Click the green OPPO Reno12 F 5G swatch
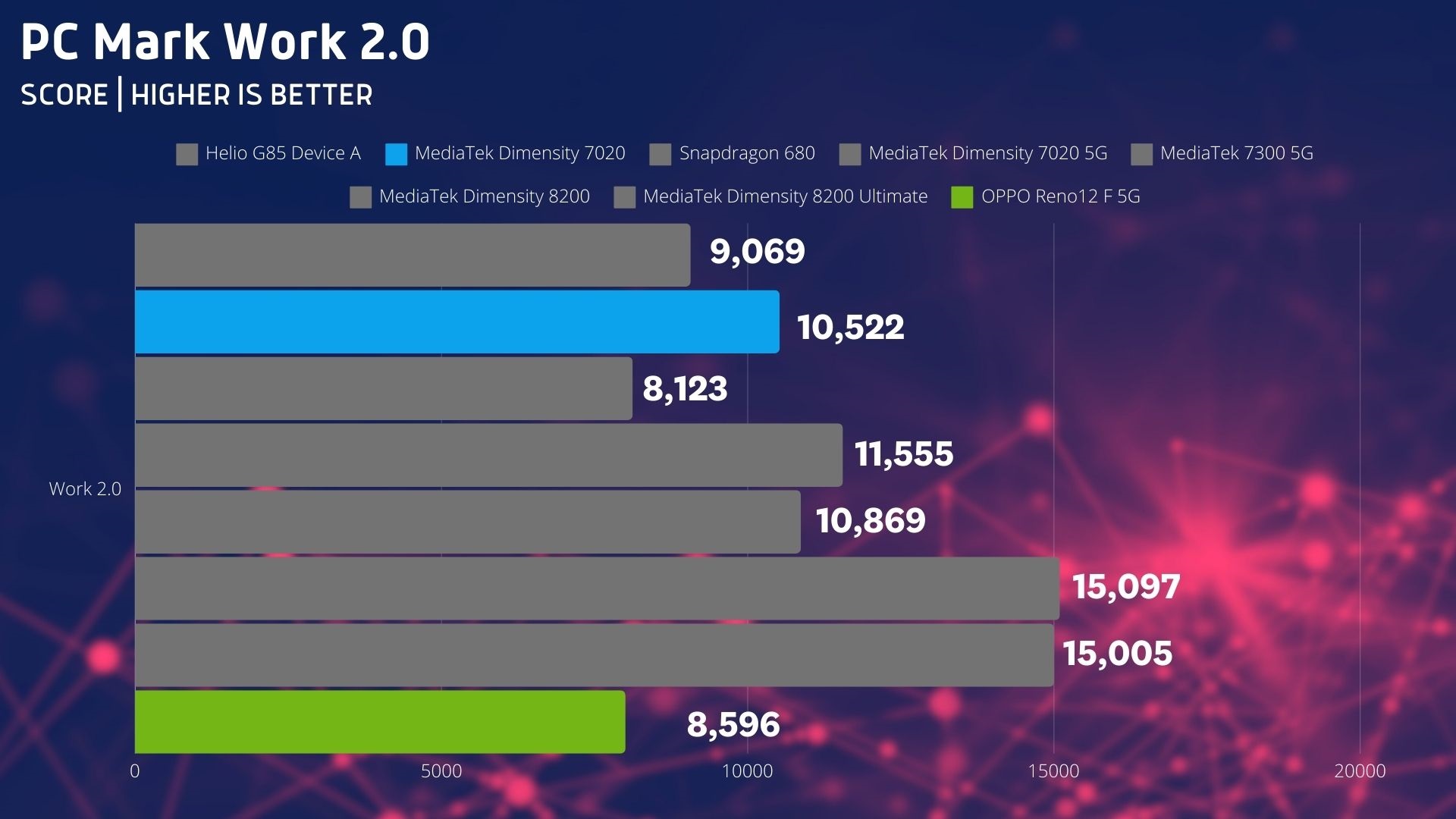This screenshot has width=1456, height=819. (962, 197)
